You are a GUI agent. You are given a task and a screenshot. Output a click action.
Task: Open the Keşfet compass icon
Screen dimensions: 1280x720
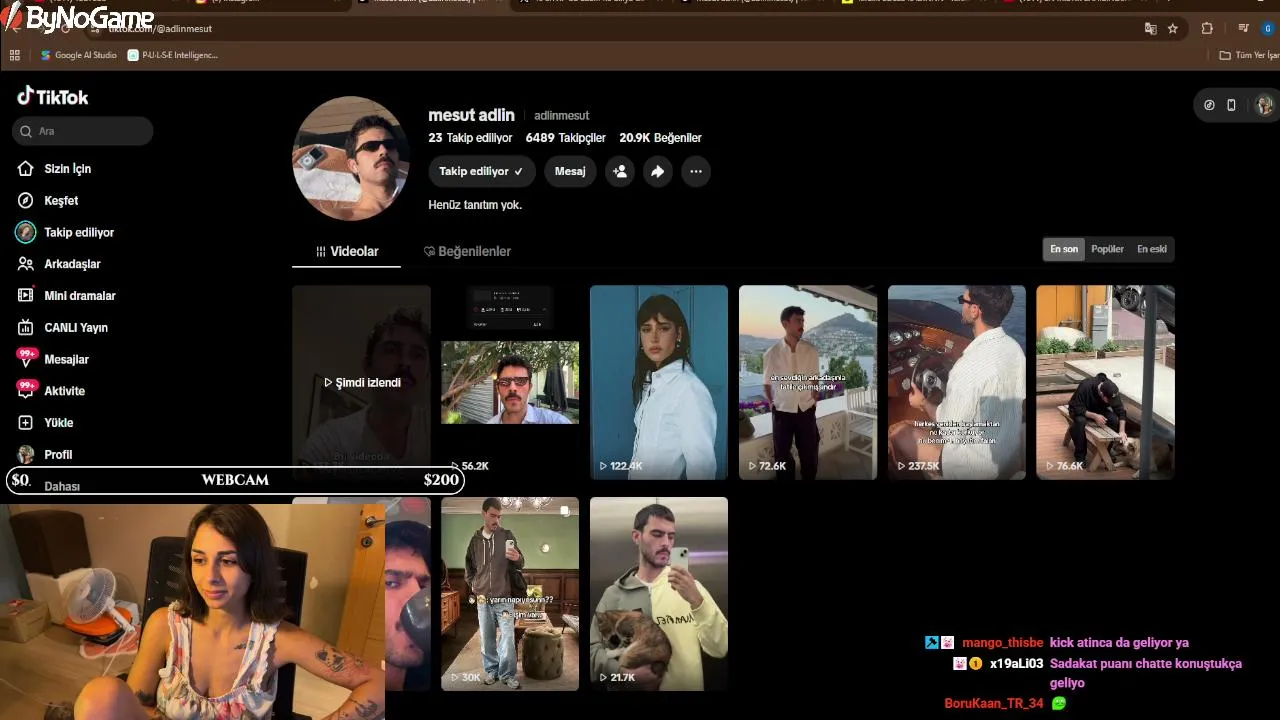coord(26,201)
